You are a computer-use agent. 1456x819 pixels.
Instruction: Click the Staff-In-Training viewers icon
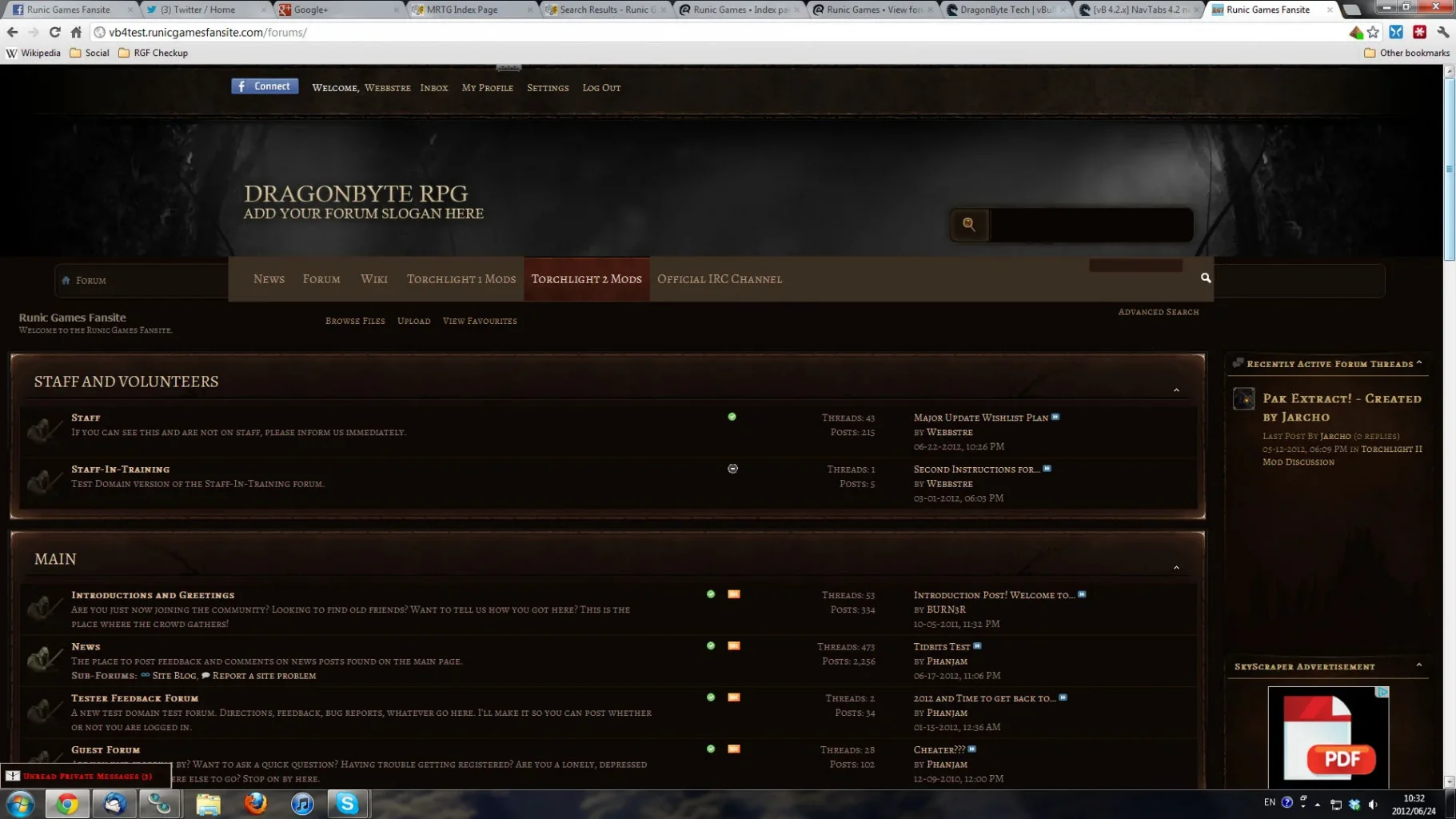732,469
